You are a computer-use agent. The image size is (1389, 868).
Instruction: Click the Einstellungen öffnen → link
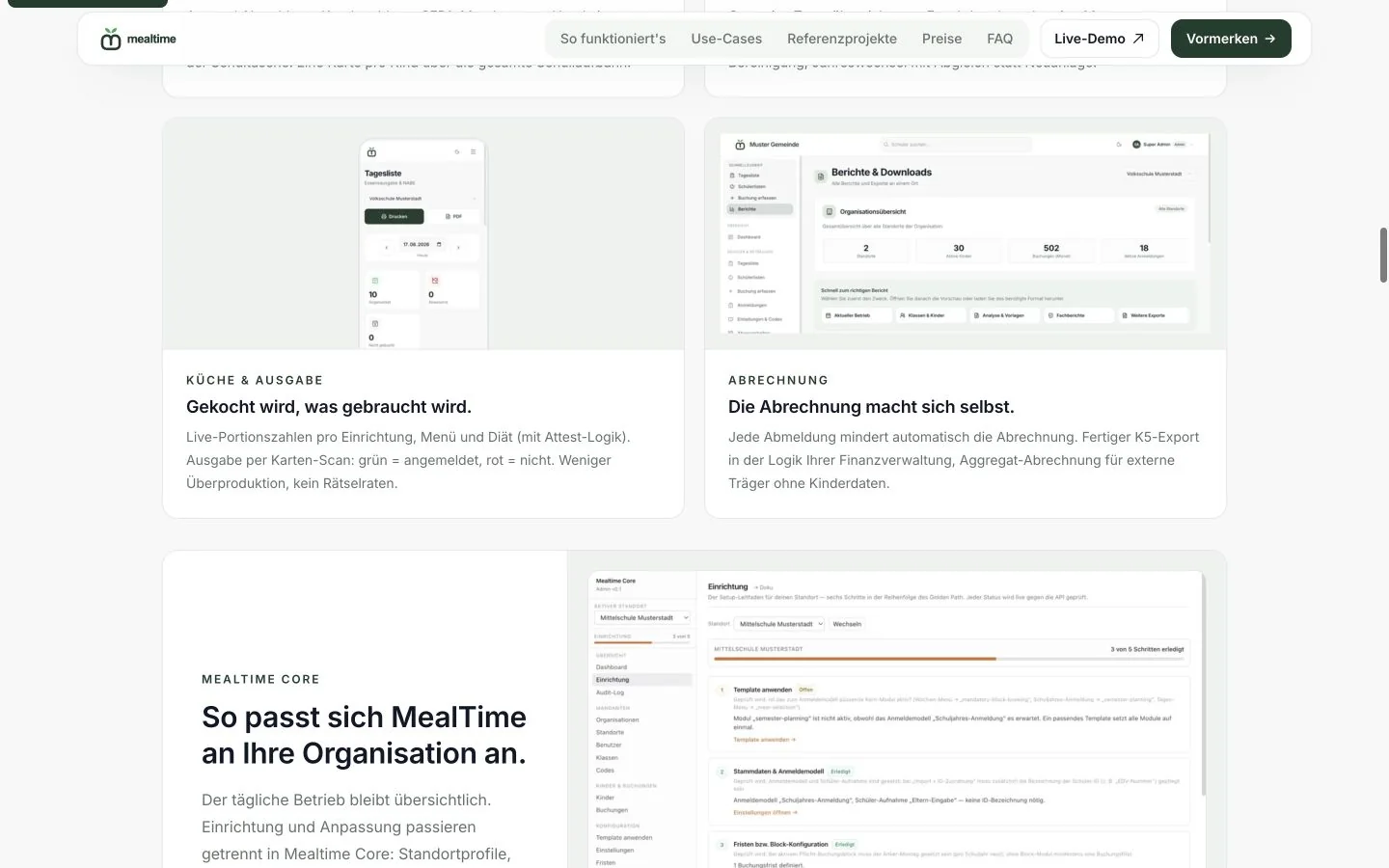pyautogui.click(x=766, y=812)
